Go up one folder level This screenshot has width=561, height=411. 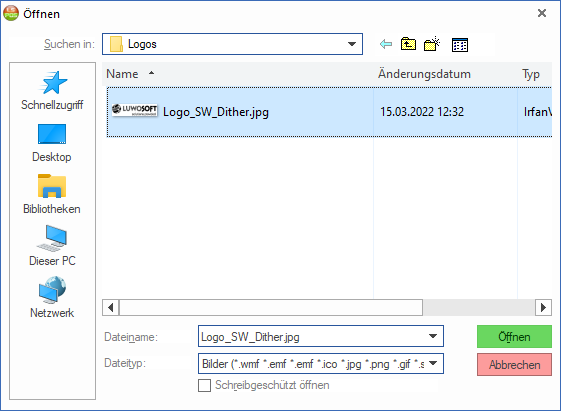408,44
